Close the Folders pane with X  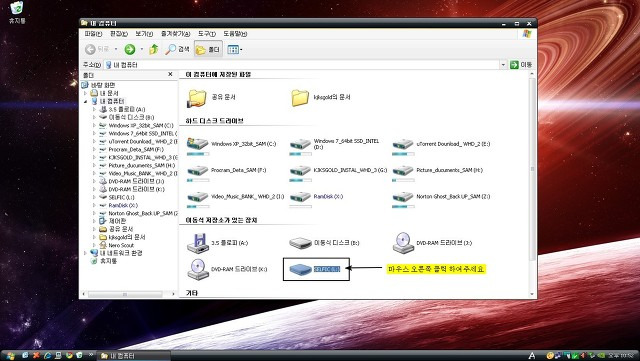170,74
